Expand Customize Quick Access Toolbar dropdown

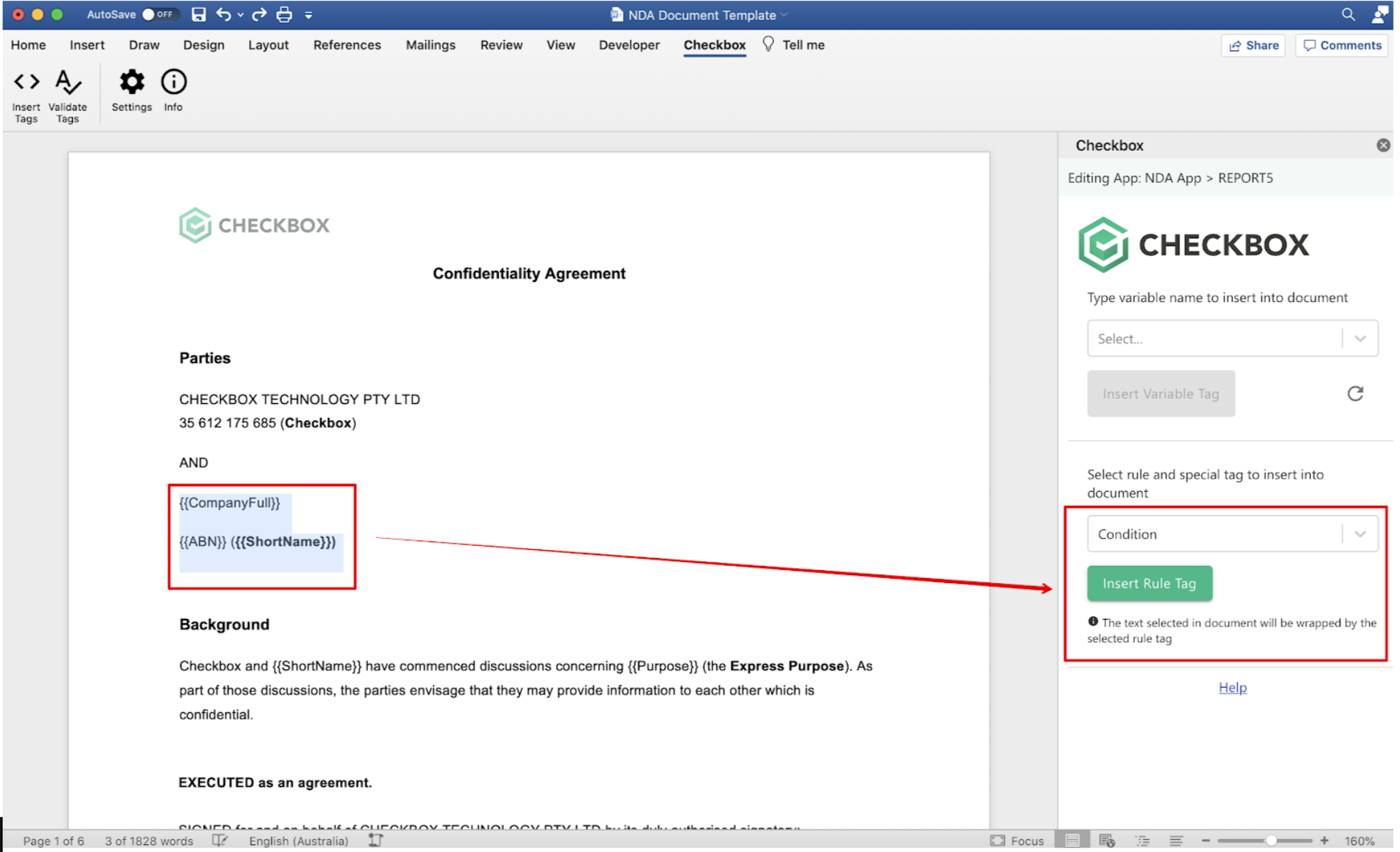[308, 14]
